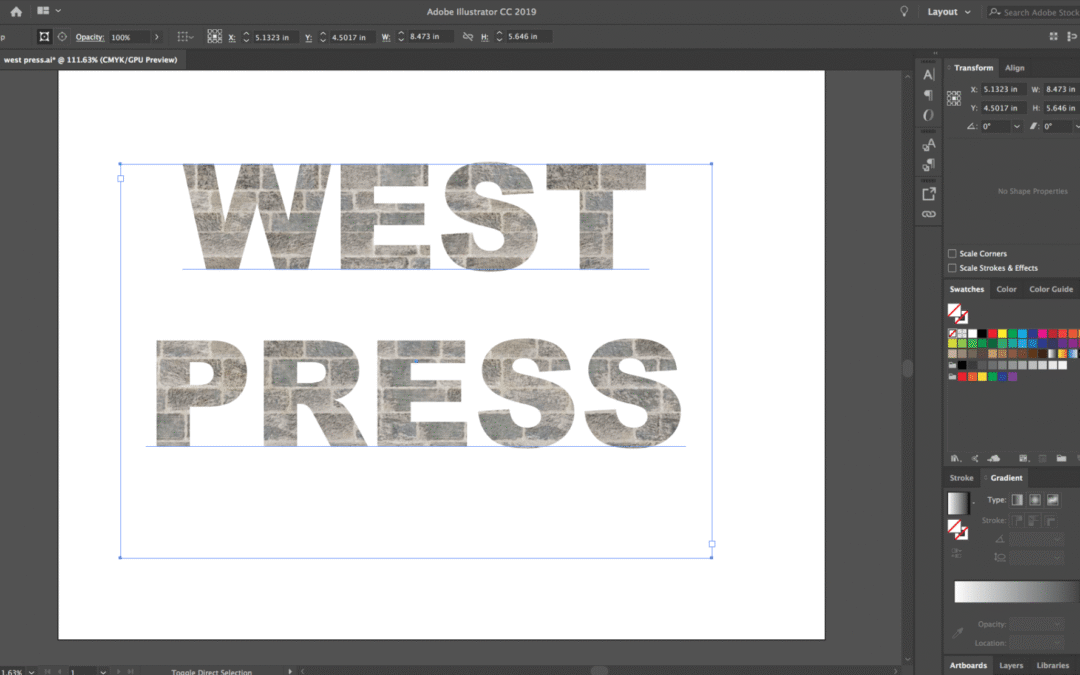The width and height of the screenshot is (1080, 675).
Task: Click the Swatch Libraries menu icon
Action: [x=955, y=457]
